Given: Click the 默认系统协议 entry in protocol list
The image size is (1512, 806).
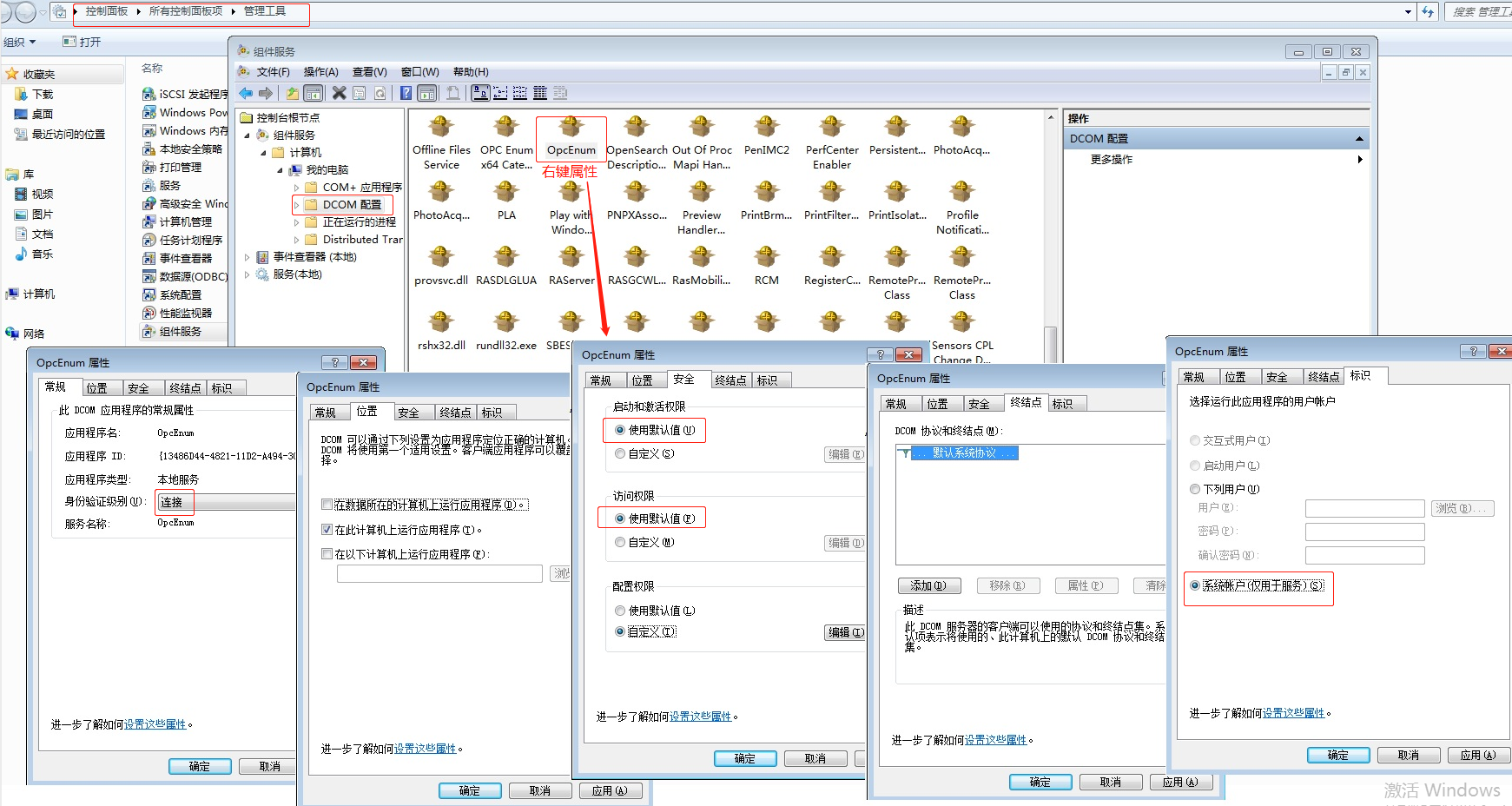Looking at the screenshot, I should click(963, 453).
